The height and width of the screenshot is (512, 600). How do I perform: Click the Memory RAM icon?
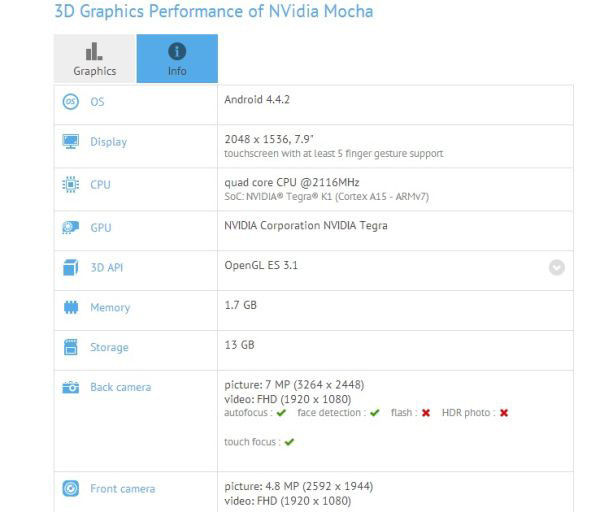coord(71,307)
